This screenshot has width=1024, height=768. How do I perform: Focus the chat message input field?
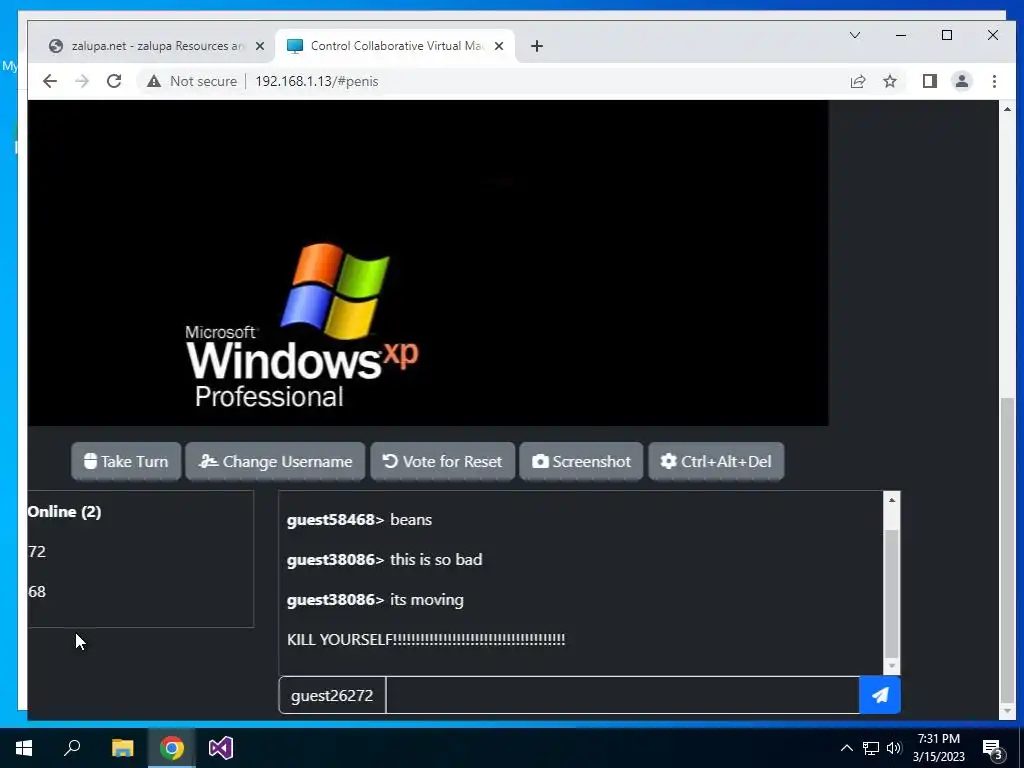coord(622,695)
